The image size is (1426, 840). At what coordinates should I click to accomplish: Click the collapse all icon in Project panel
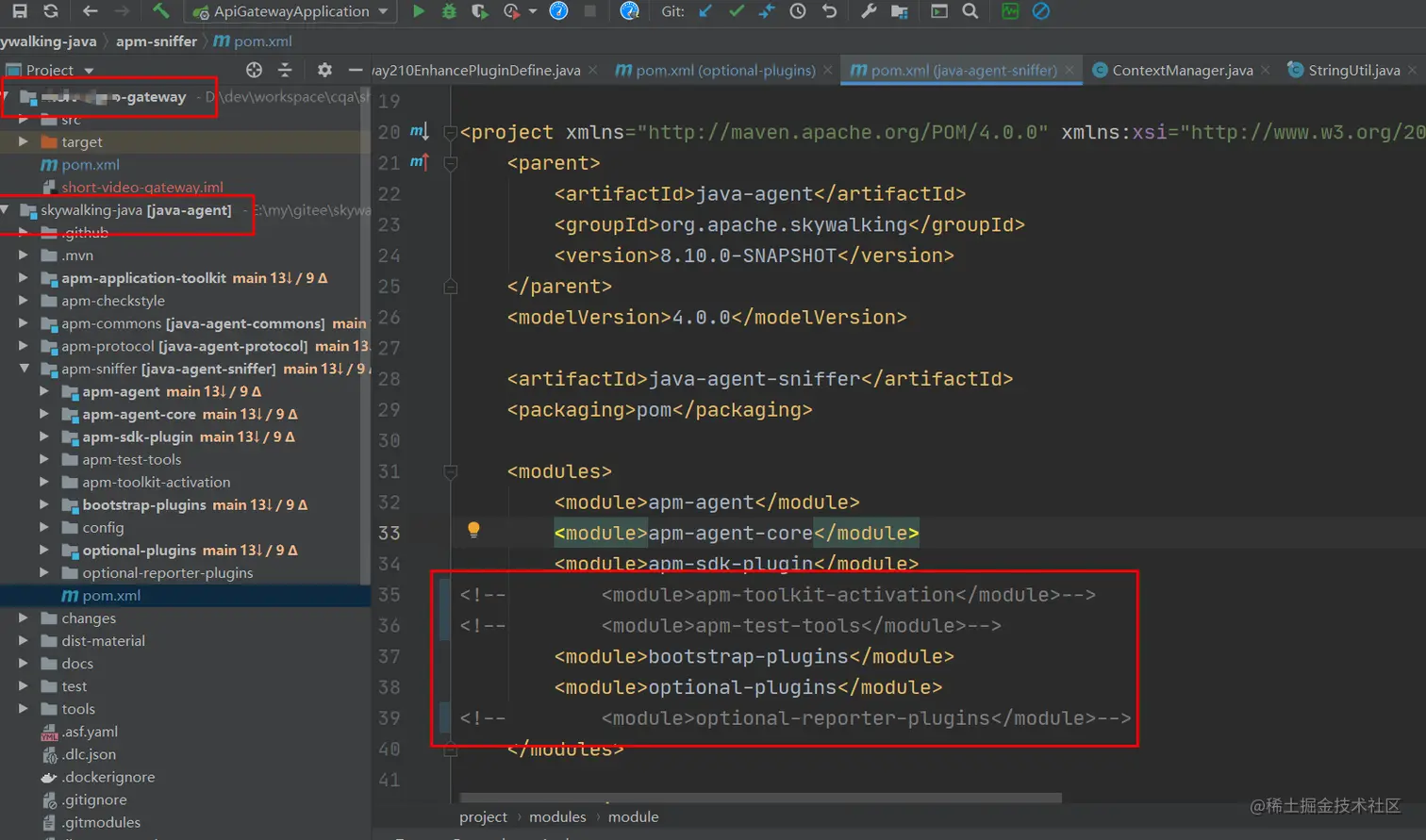pyautogui.click(x=285, y=70)
